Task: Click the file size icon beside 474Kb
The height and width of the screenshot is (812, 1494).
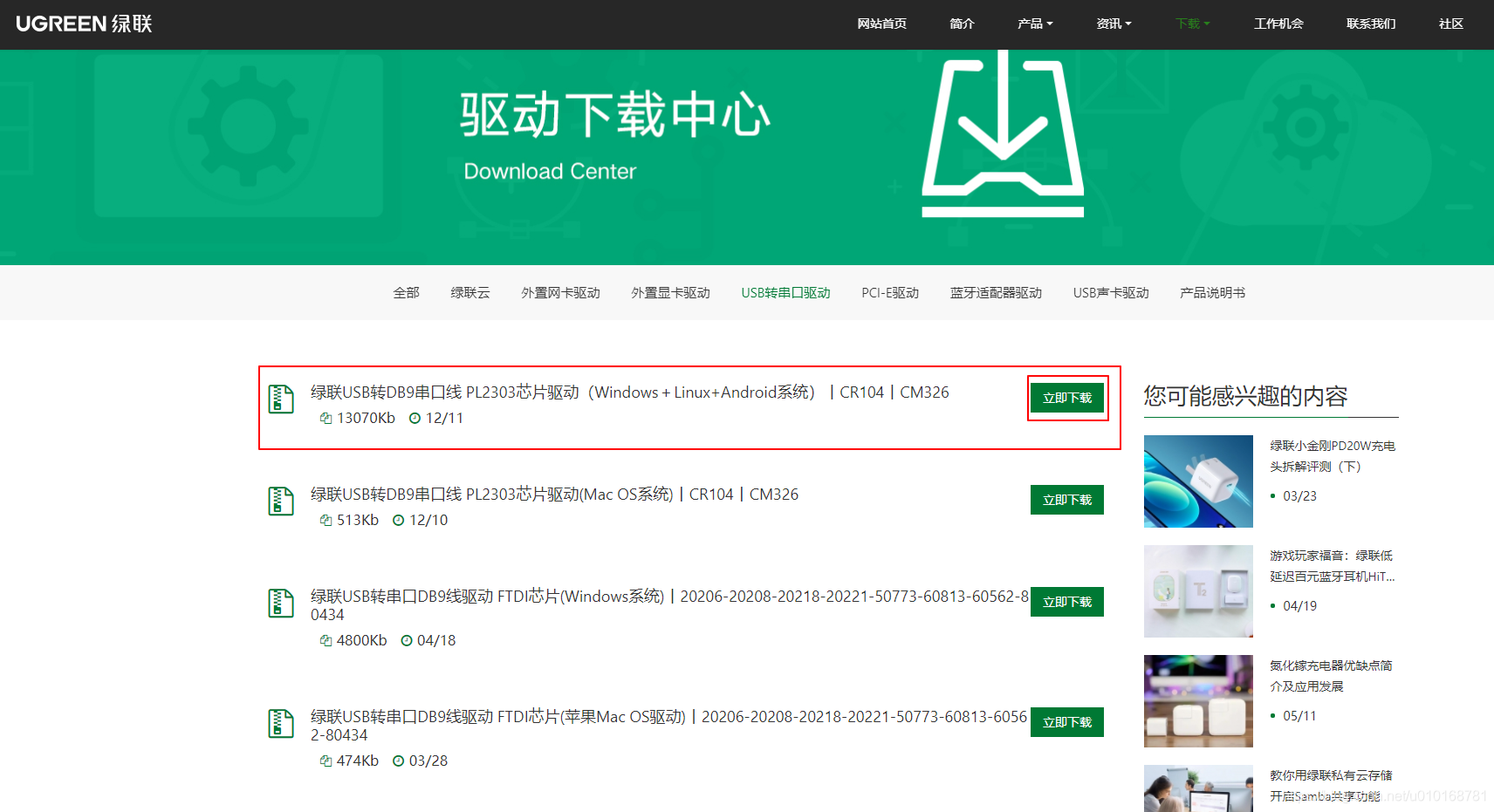Action: point(326,761)
